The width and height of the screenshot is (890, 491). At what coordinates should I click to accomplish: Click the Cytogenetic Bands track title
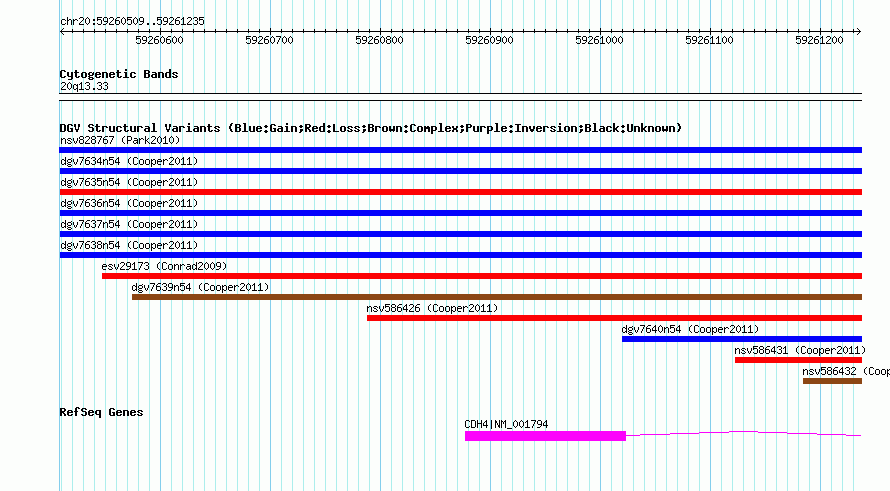pos(119,74)
